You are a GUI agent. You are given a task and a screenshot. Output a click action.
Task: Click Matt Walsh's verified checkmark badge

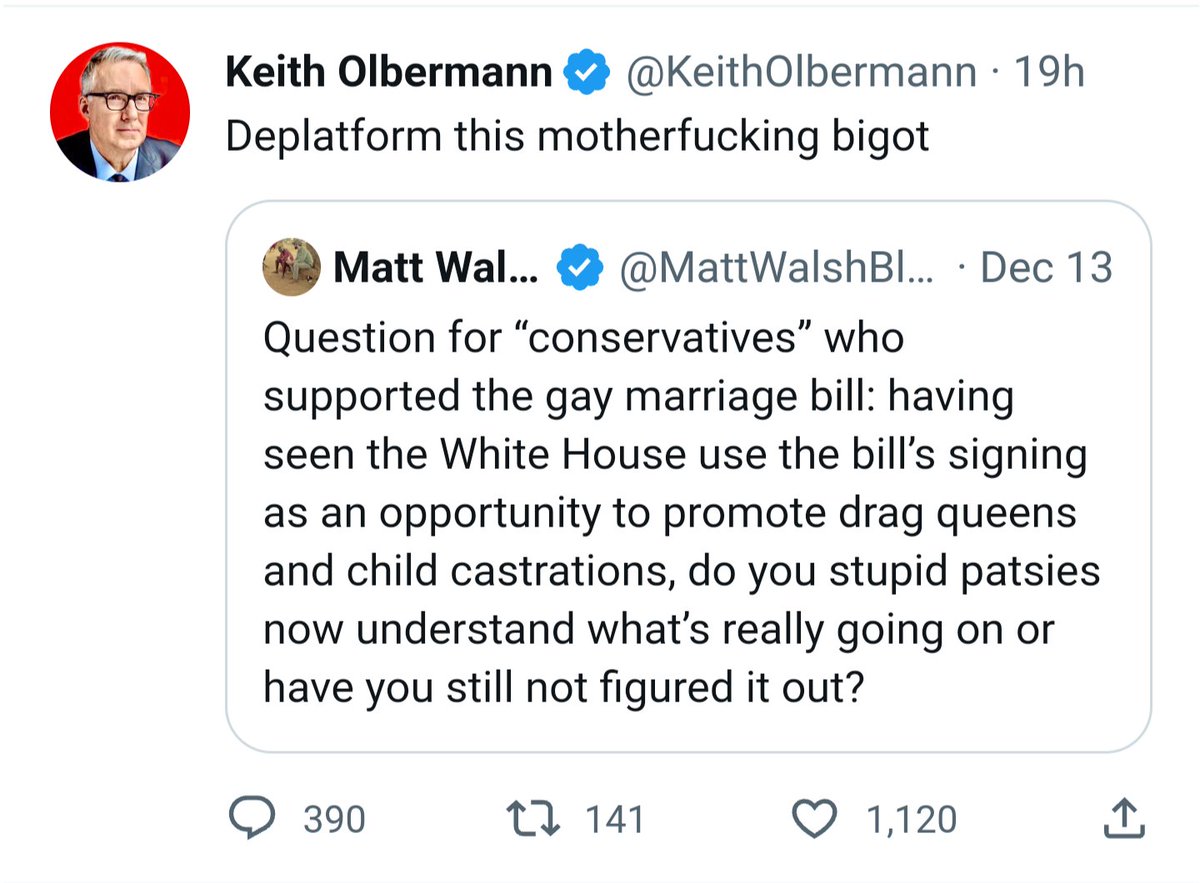(x=578, y=268)
